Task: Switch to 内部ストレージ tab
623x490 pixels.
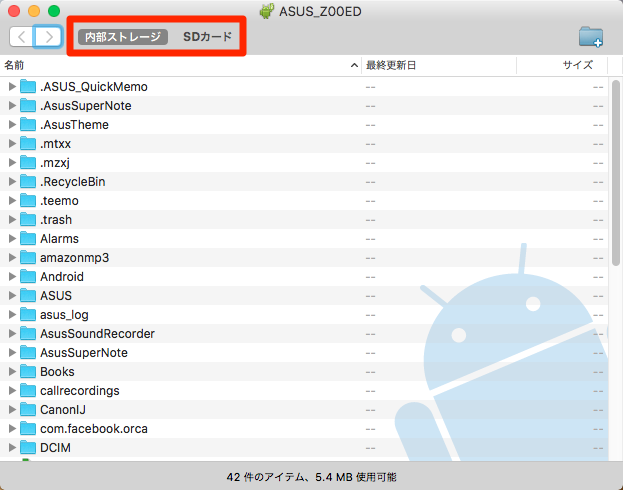Action: click(123, 37)
